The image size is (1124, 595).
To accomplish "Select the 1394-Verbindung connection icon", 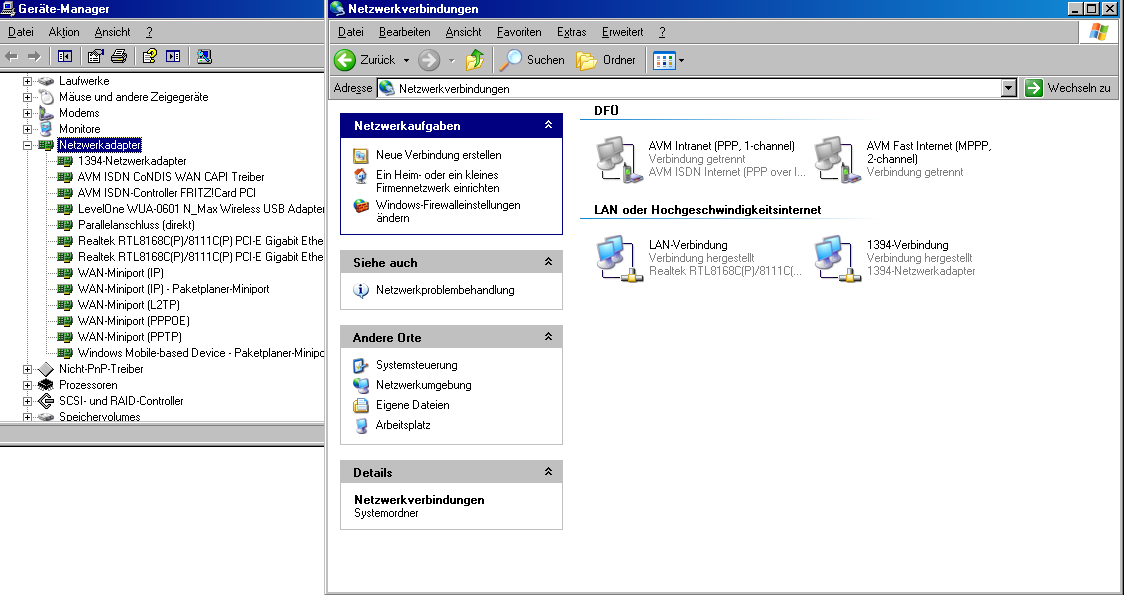I will [837, 258].
